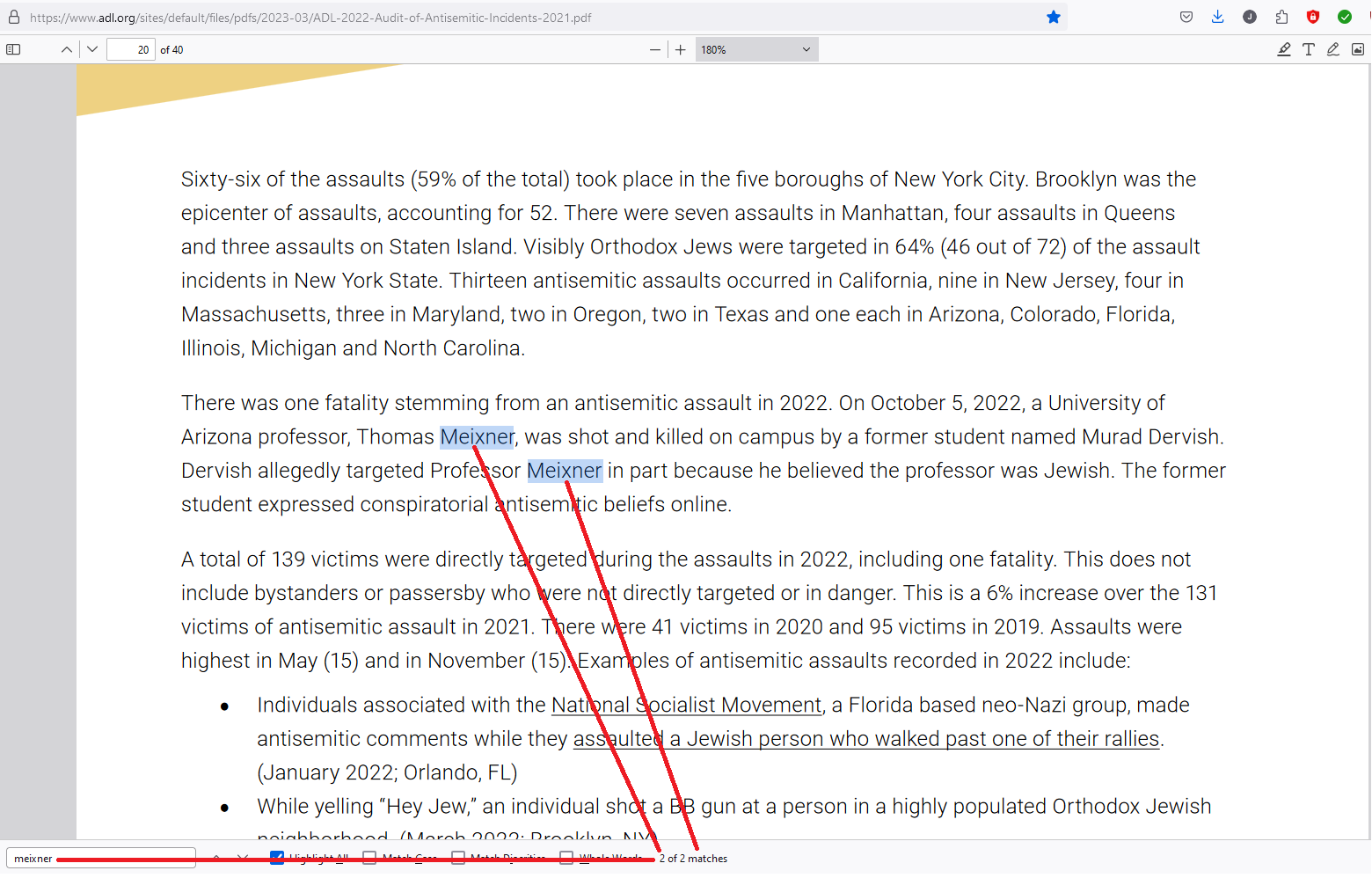Zoom out of the PDF document
The width and height of the screenshot is (1372, 878).
654,50
